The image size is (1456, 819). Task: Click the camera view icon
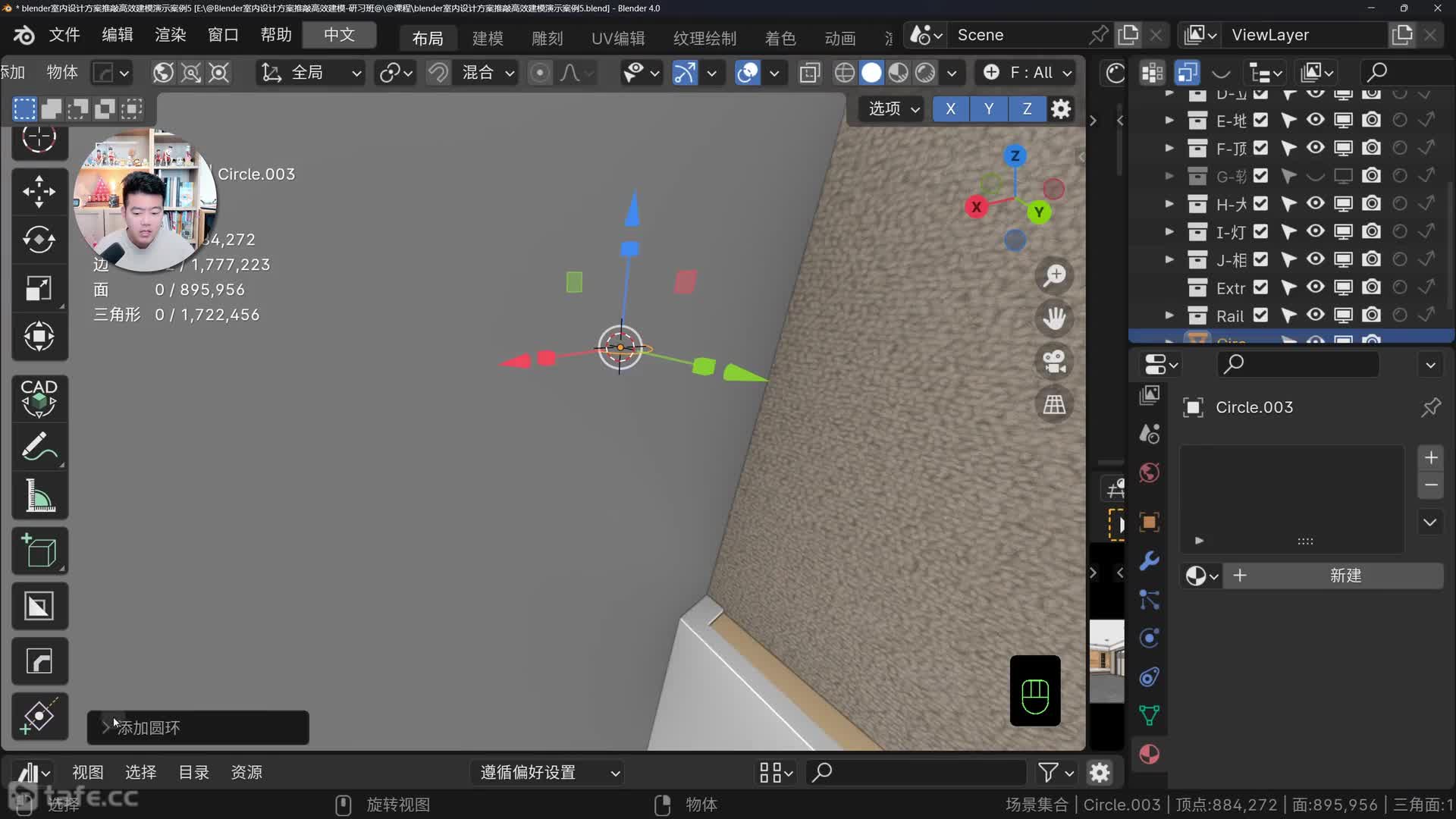(1054, 361)
